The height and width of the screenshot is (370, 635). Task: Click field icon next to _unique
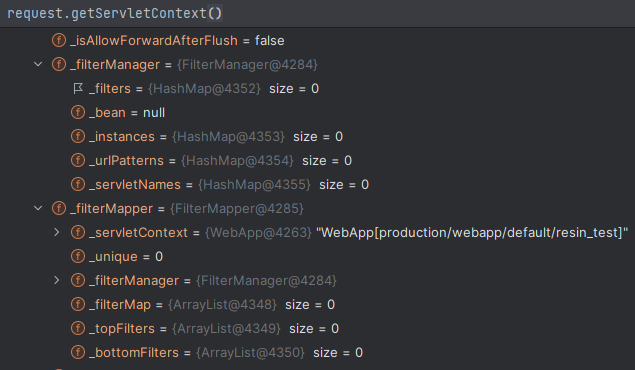[78, 256]
